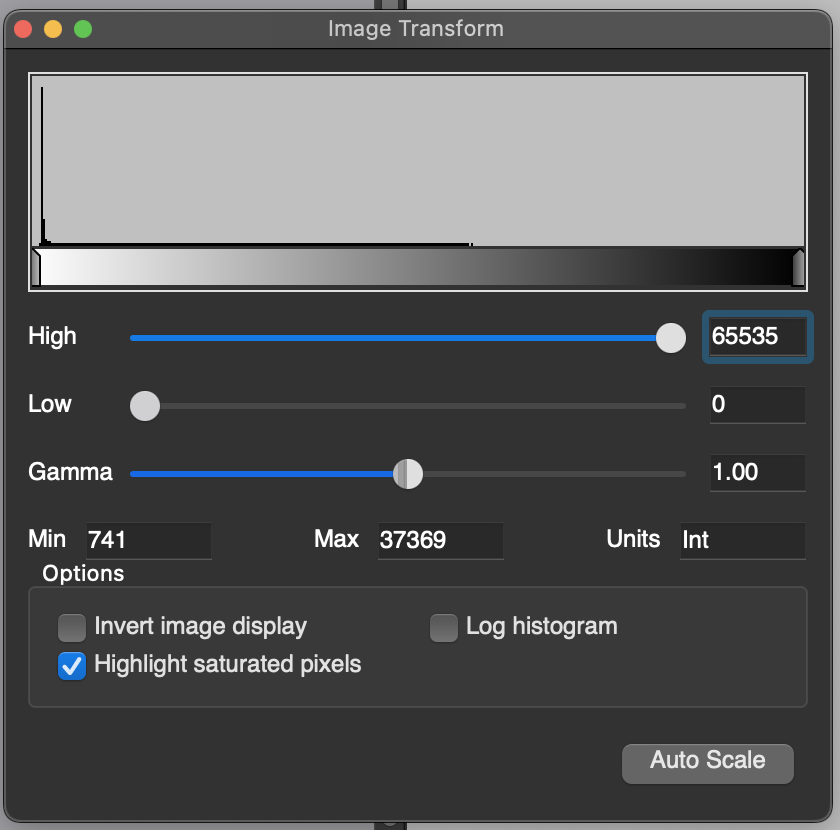The image size is (840, 830).
Task: Click the High slider knob
Action: pyautogui.click(x=671, y=338)
